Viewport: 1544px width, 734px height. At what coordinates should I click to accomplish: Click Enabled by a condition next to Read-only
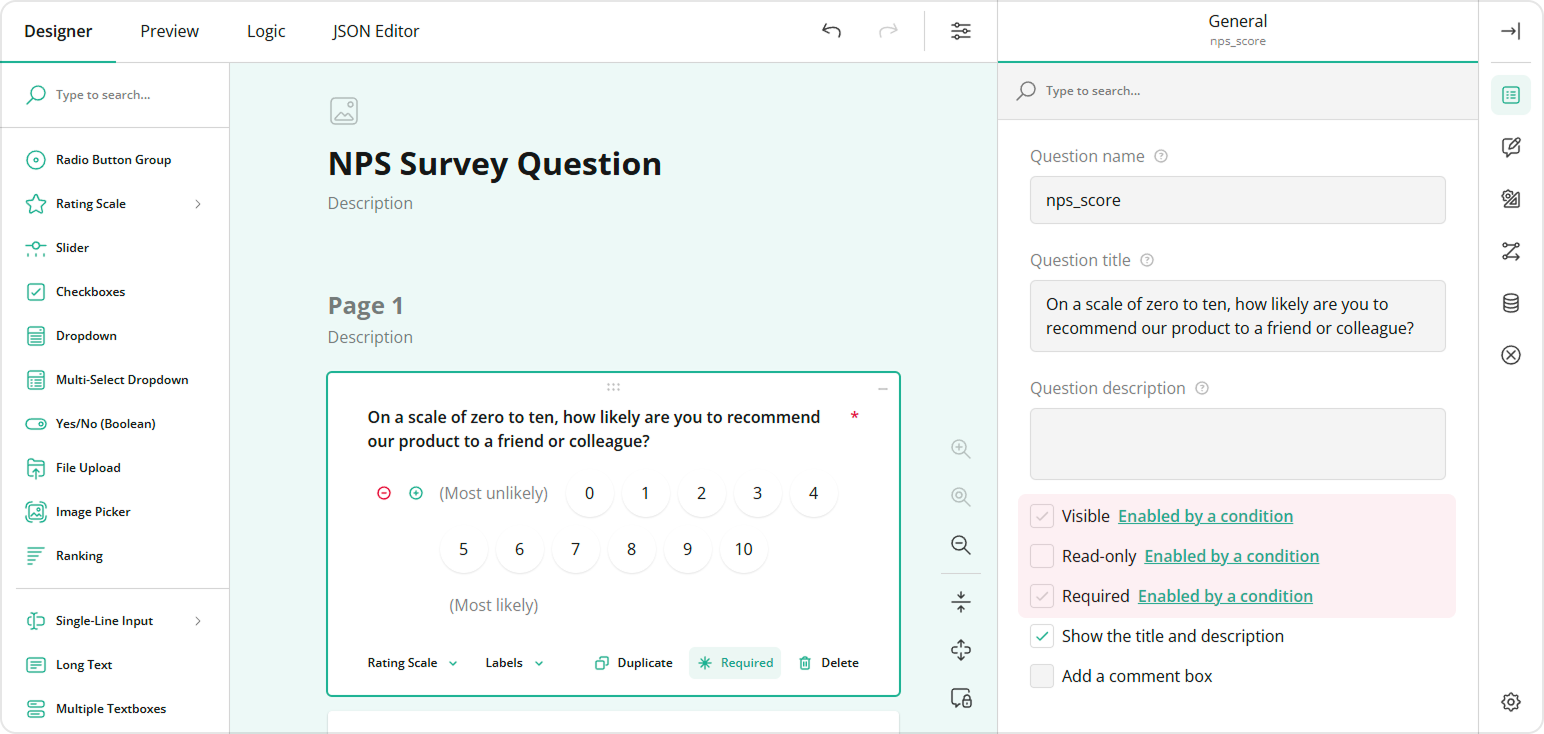coord(1231,555)
